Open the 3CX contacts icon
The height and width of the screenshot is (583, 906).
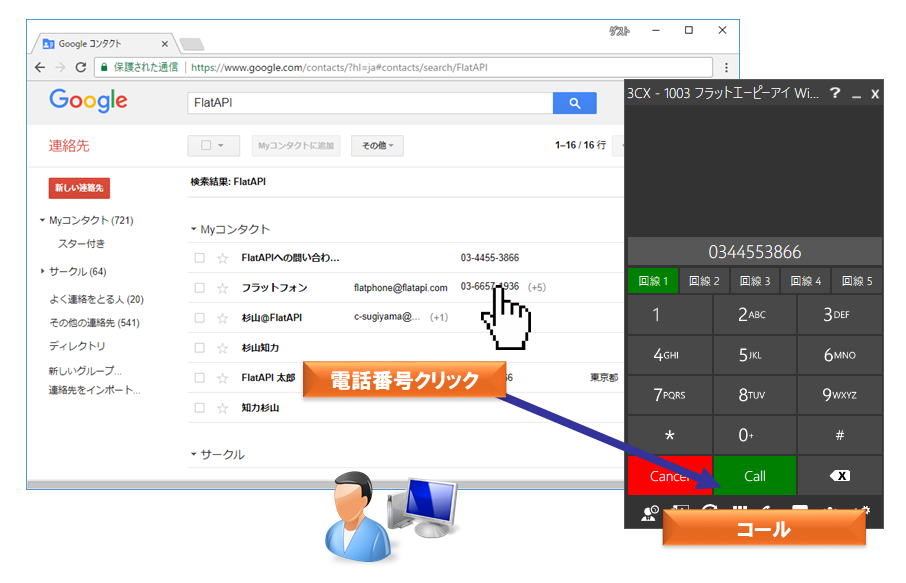click(648, 513)
